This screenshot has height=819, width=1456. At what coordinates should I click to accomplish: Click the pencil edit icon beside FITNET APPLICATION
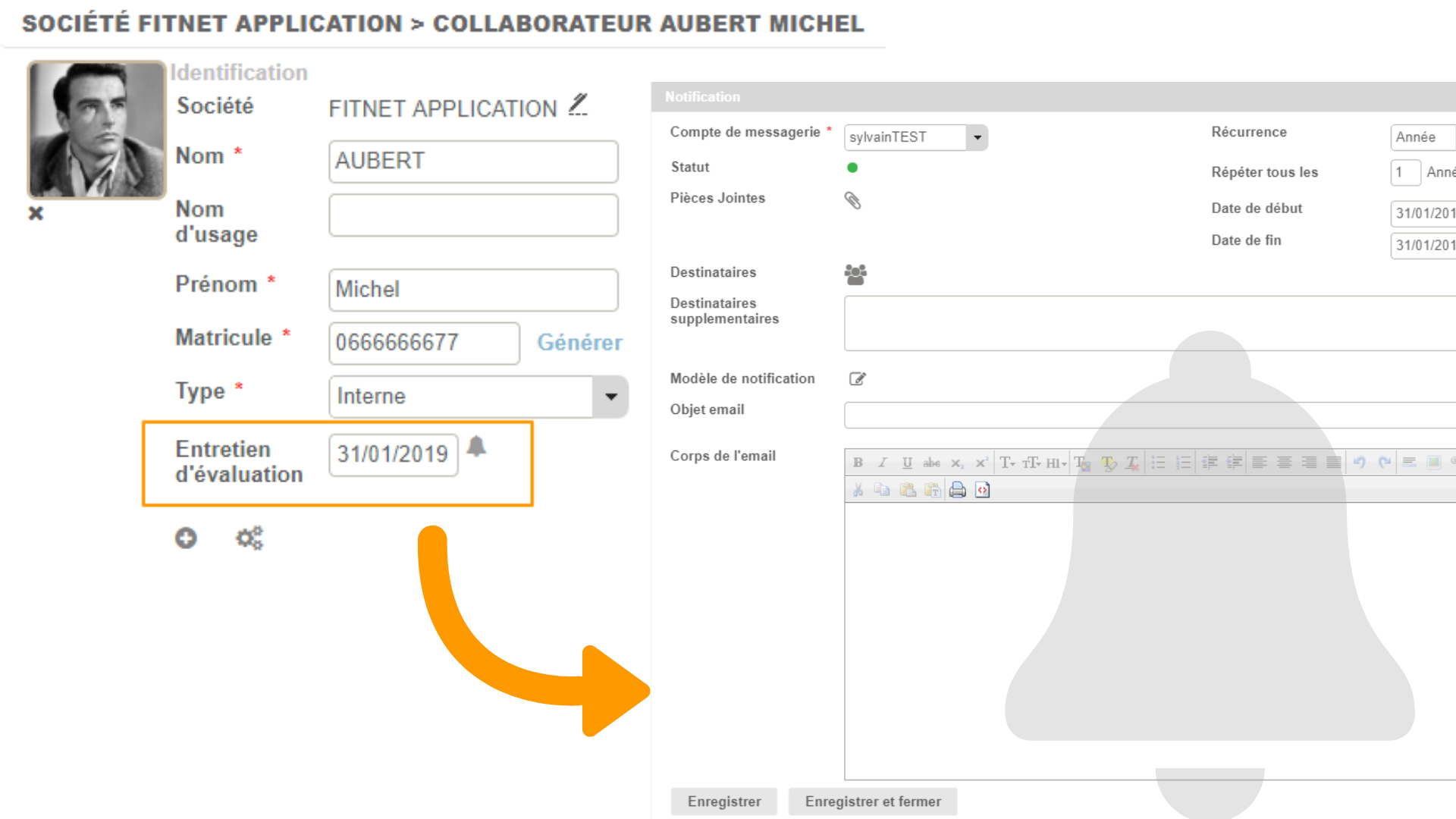pos(579,105)
